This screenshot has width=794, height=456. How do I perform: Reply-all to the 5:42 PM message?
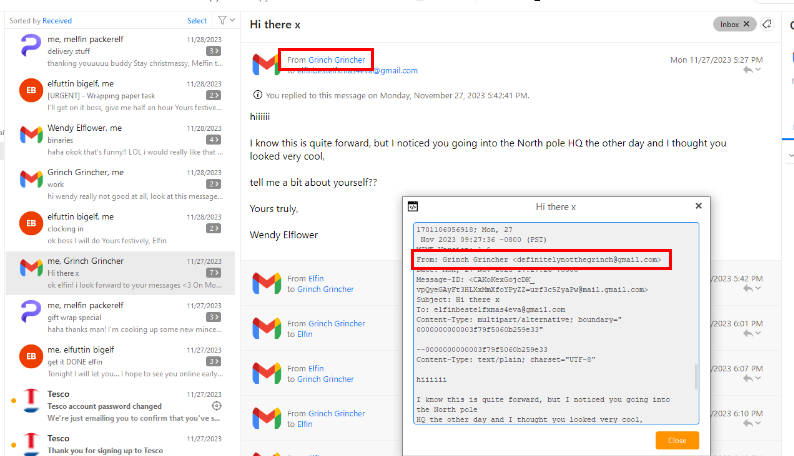point(747,288)
